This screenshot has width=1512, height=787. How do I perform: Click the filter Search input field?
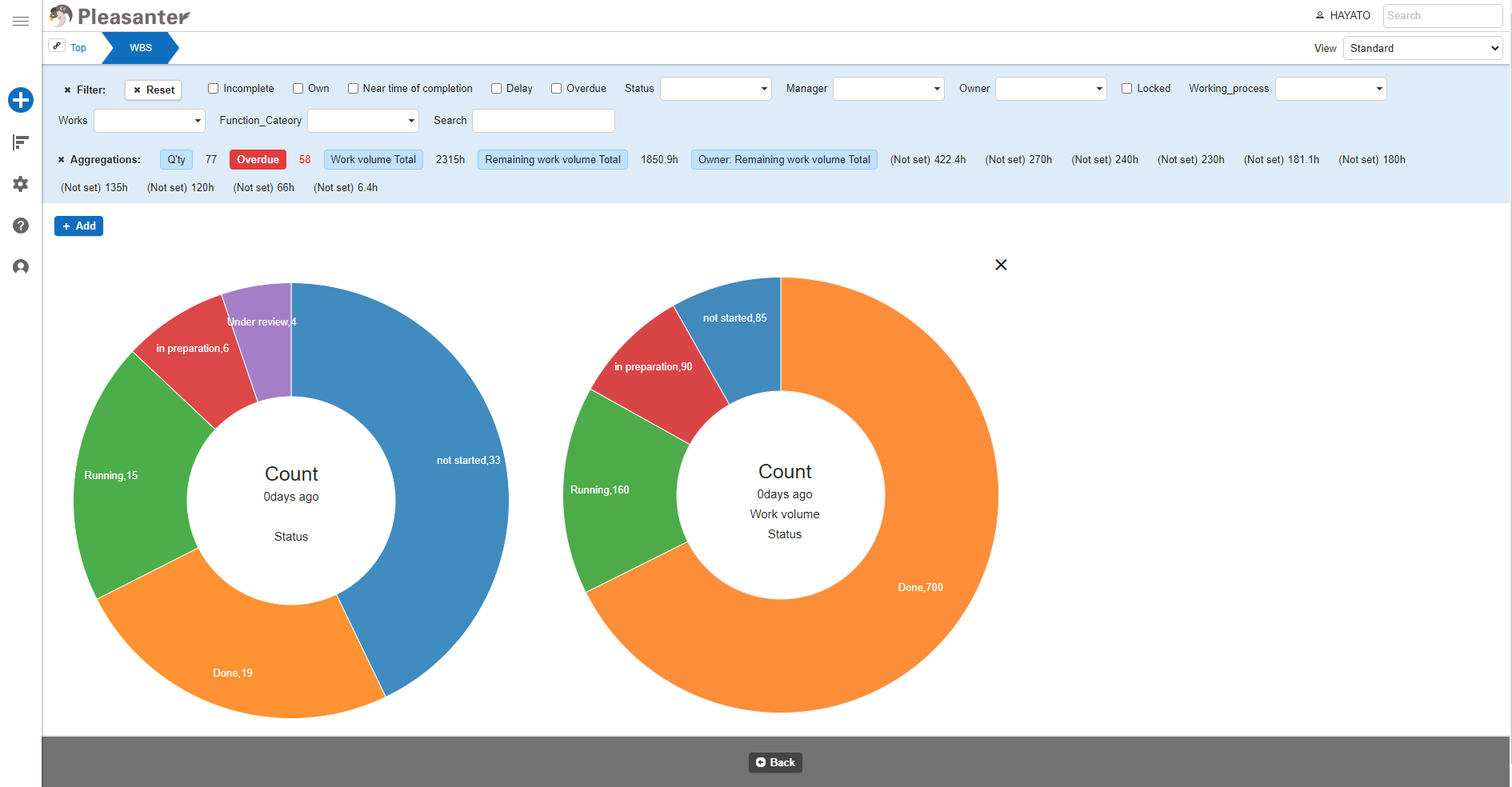[x=544, y=121]
